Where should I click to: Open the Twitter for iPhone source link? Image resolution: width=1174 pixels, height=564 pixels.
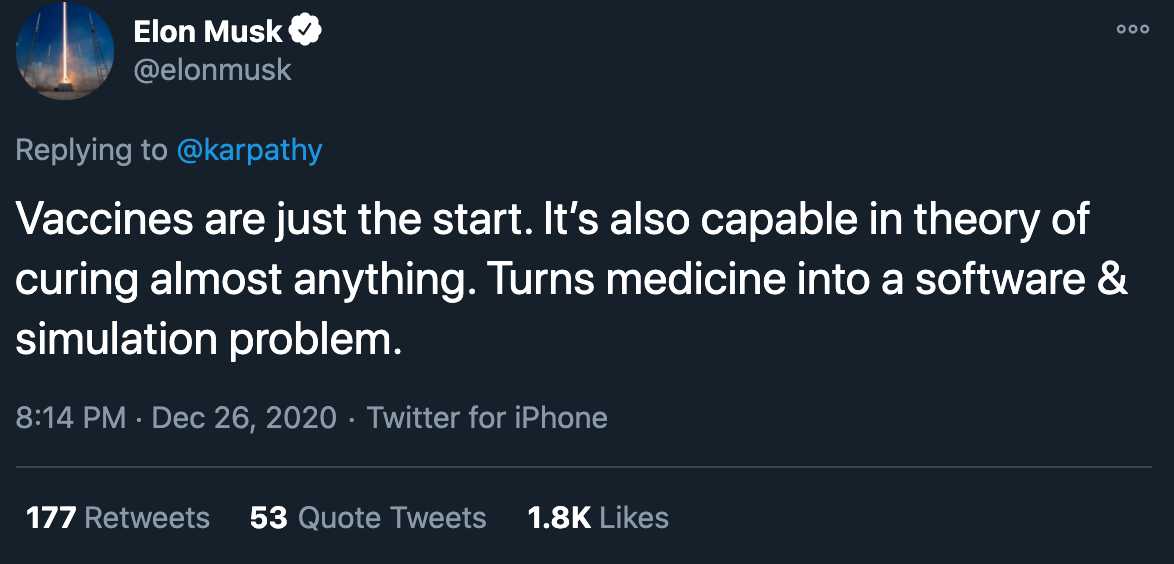click(487, 417)
